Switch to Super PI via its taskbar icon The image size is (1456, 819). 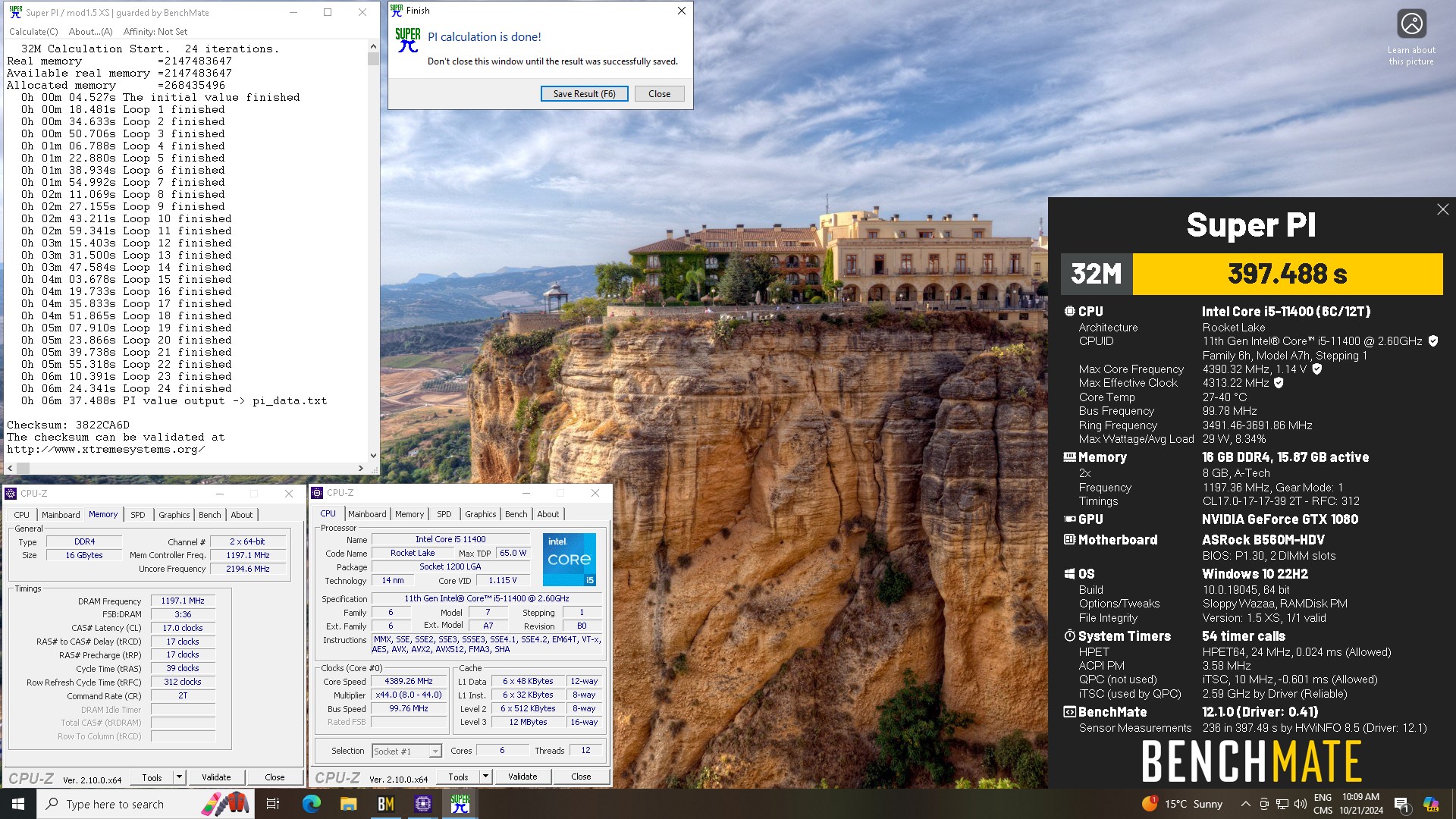460,804
